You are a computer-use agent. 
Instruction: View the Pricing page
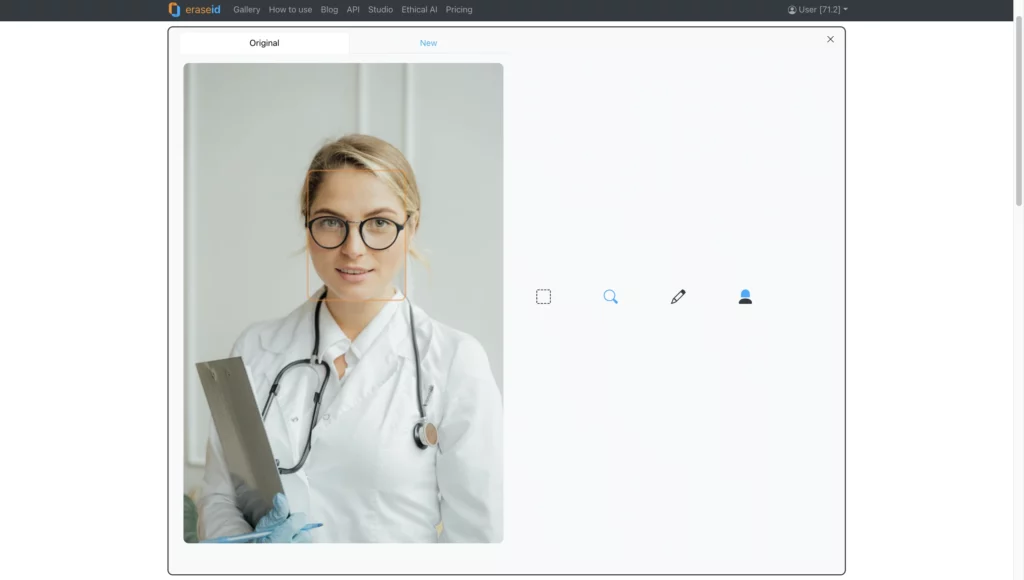(459, 9)
